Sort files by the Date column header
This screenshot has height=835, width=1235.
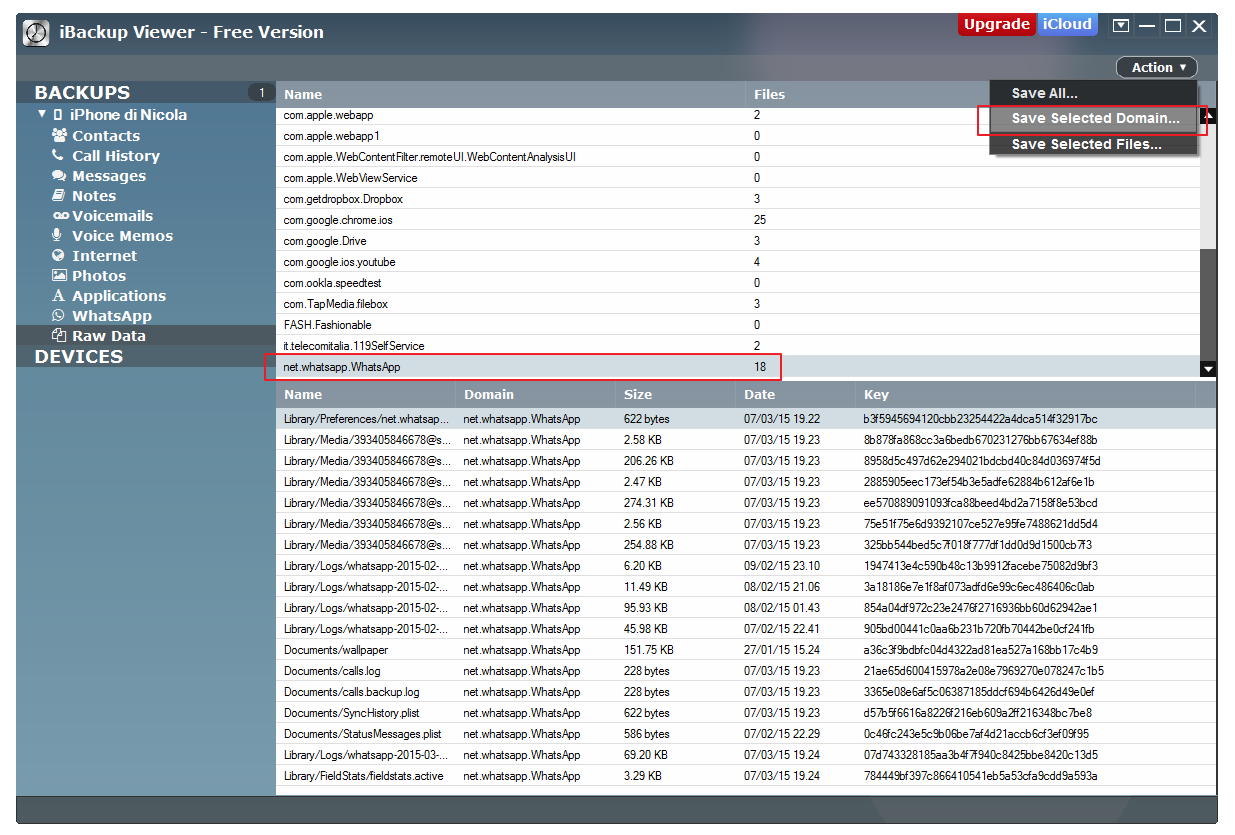coord(795,394)
